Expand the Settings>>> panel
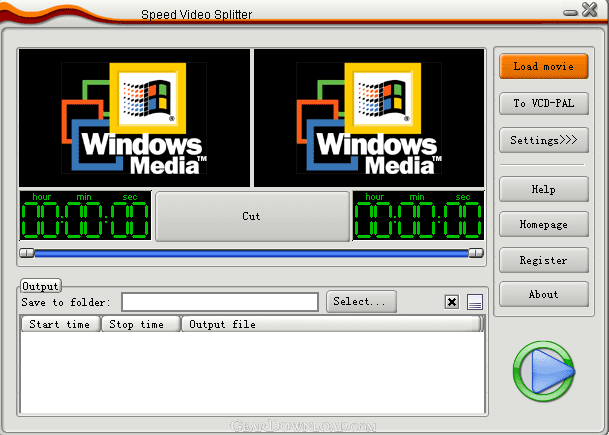The height and width of the screenshot is (435, 609). (x=544, y=140)
